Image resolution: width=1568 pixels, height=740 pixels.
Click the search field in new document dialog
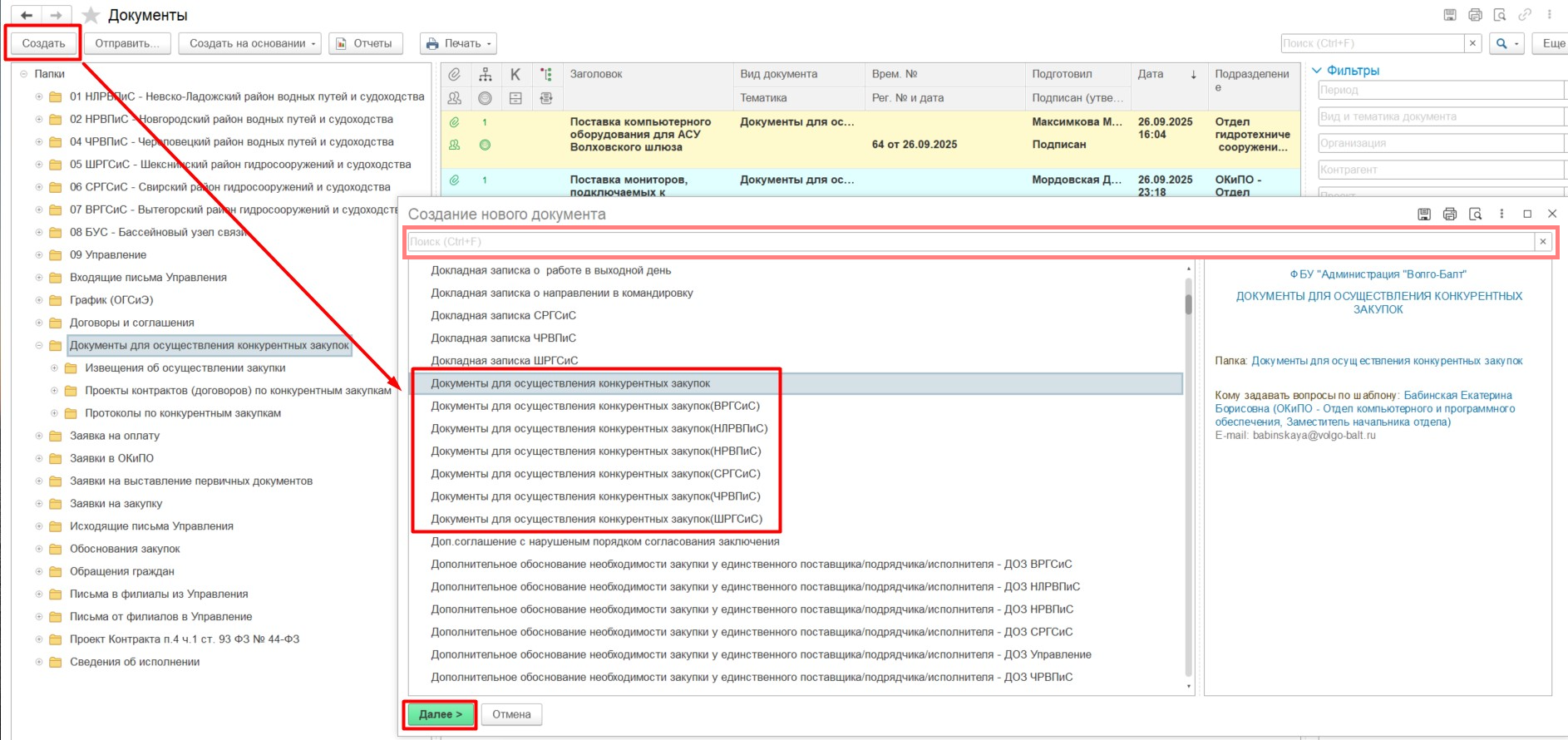point(970,242)
